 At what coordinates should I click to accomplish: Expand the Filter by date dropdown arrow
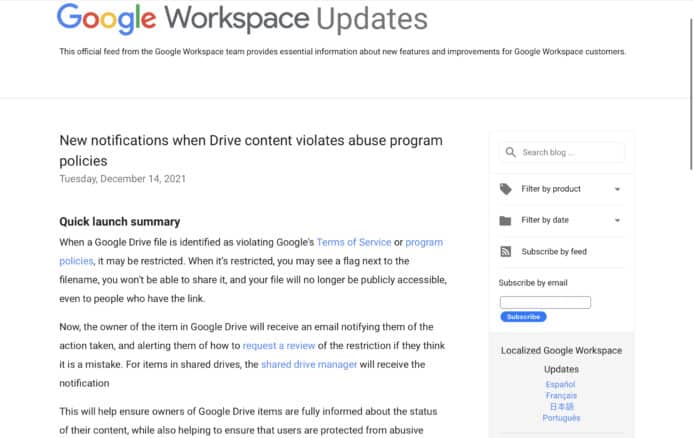pyautogui.click(x=617, y=220)
